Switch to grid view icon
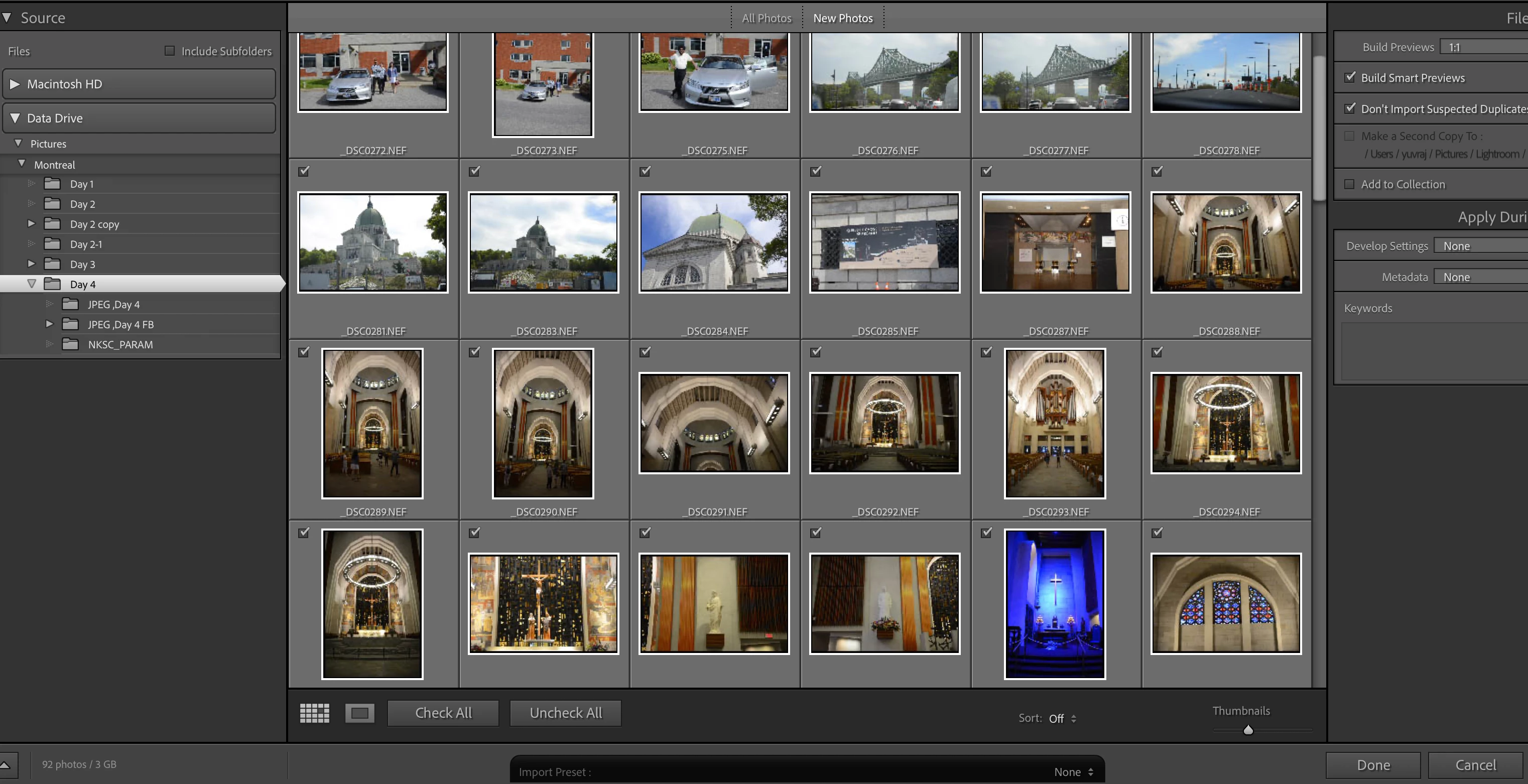 (314, 713)
